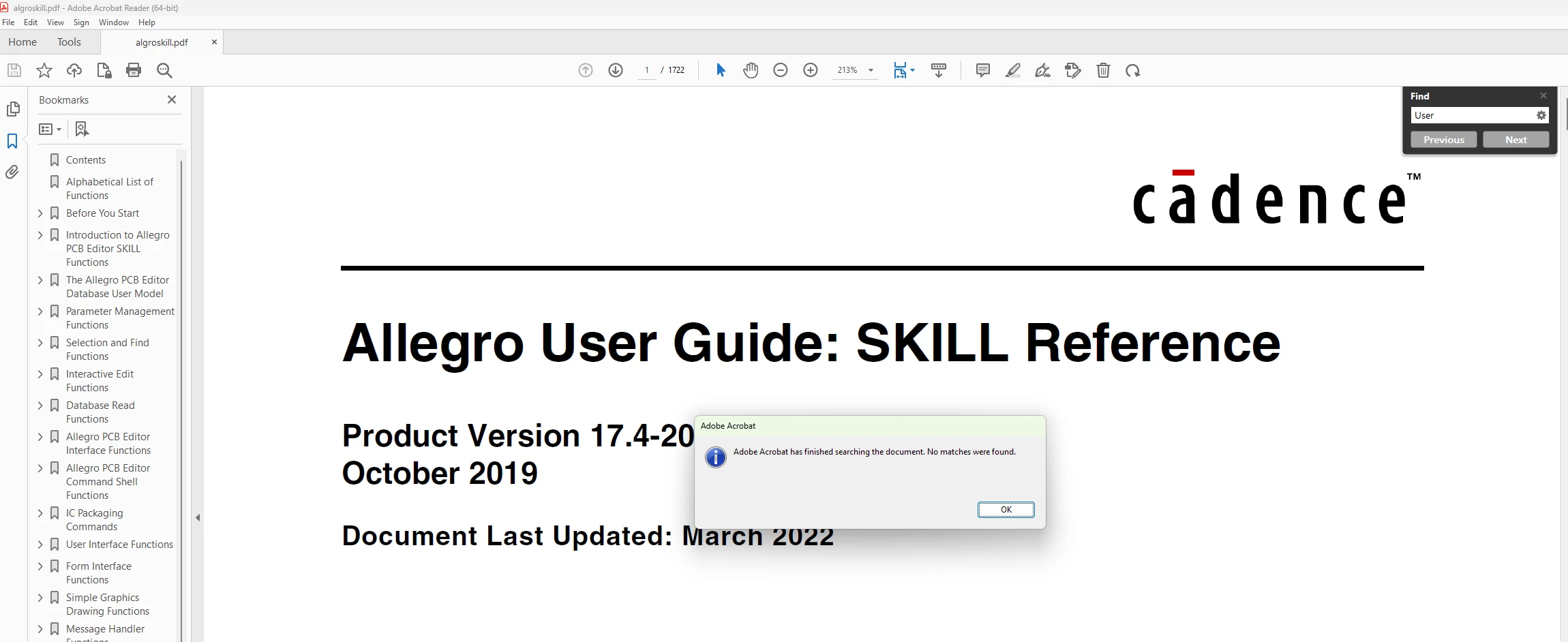
Task: Open the File menu
Action: point(8,22)
